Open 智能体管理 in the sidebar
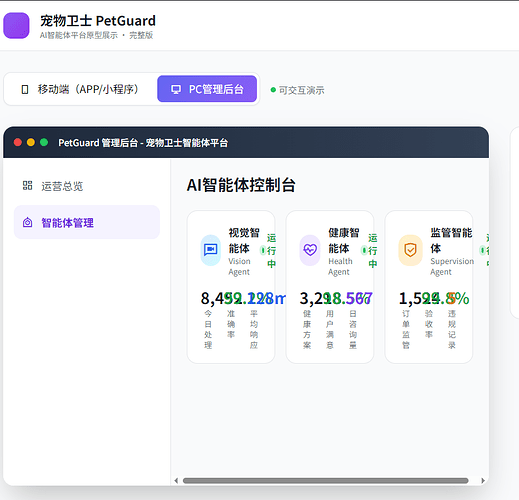519x500 pixels. [x=87, y=222]
